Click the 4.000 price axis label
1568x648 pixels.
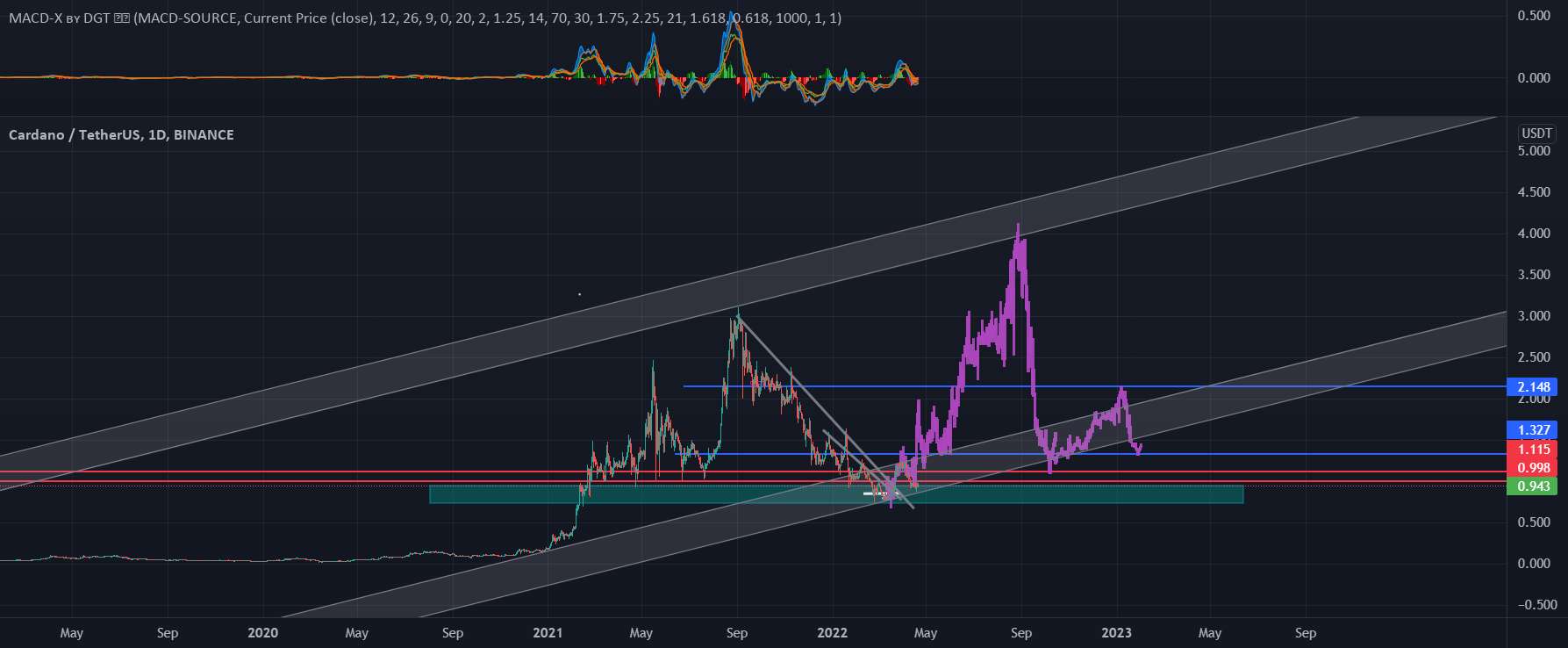click(x=1534, y=234)
